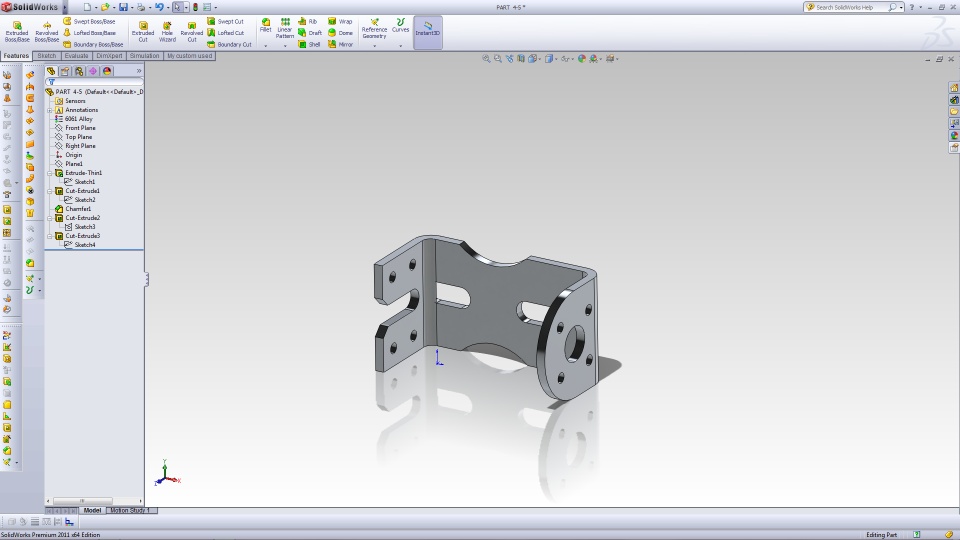
Task: Open the Curves dropdown arrow
Action: point(400,46)
